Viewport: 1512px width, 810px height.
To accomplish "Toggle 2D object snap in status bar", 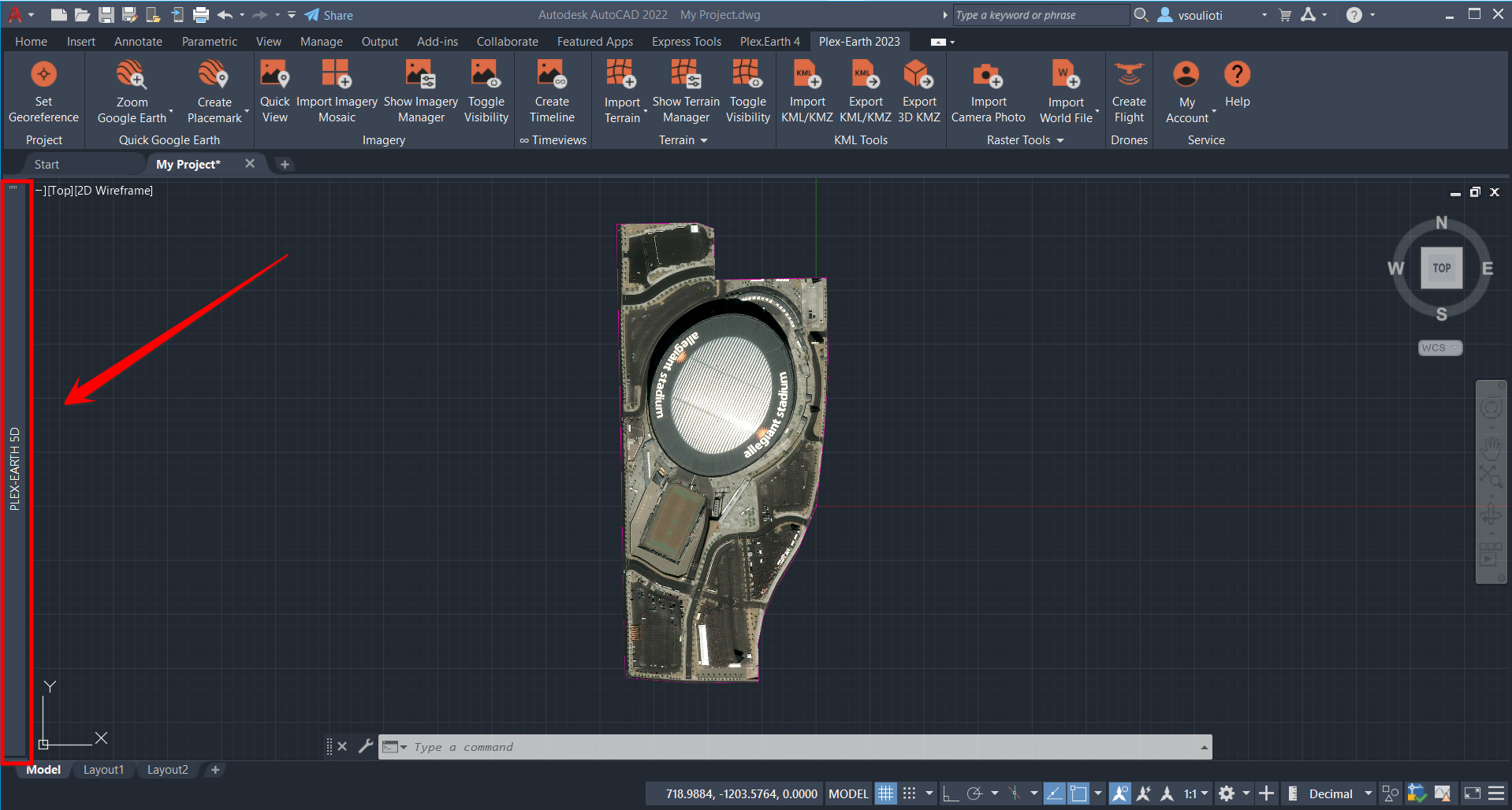I will tap(1078, 793).
